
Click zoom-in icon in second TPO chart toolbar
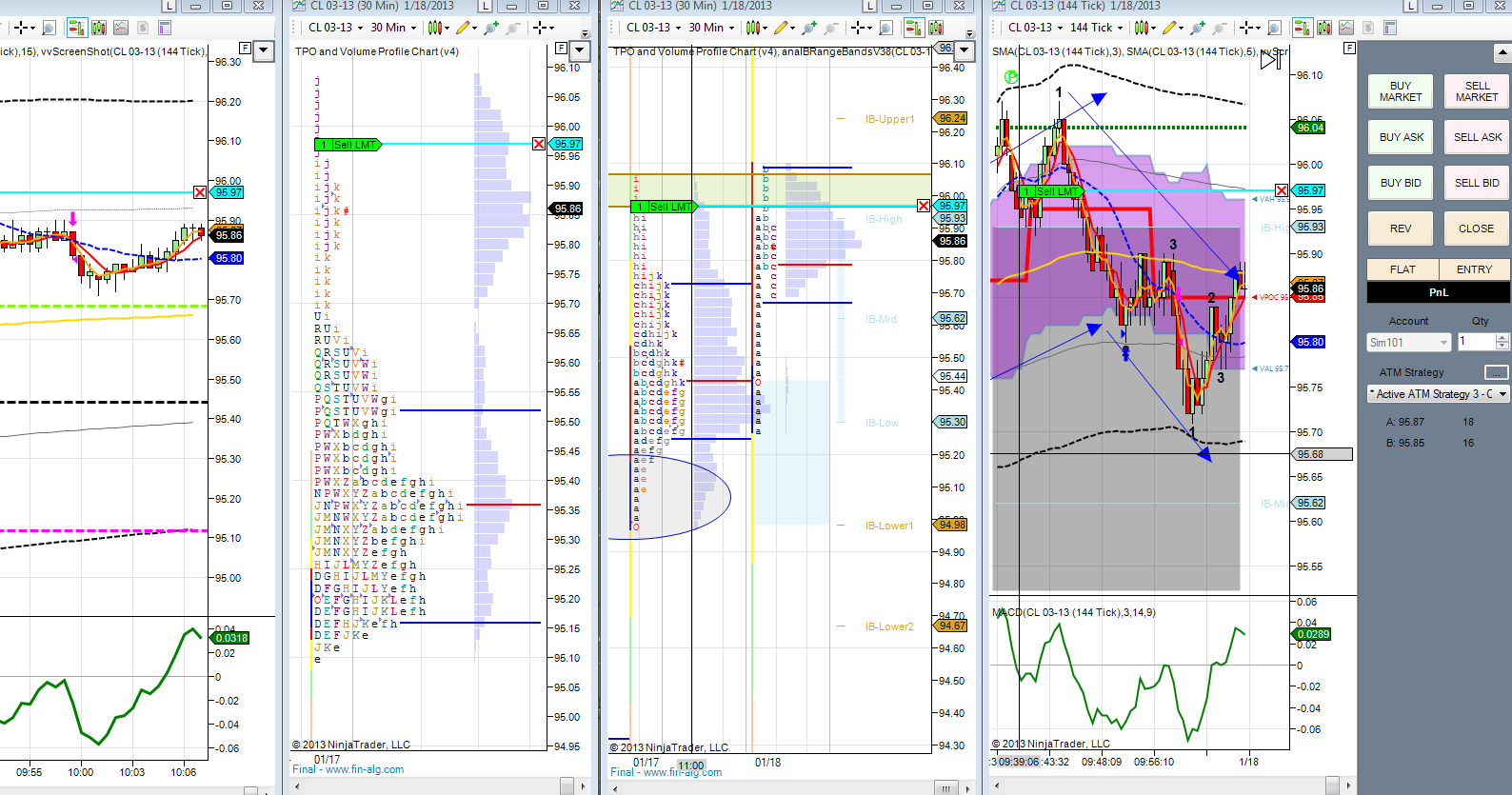[809, 28]
